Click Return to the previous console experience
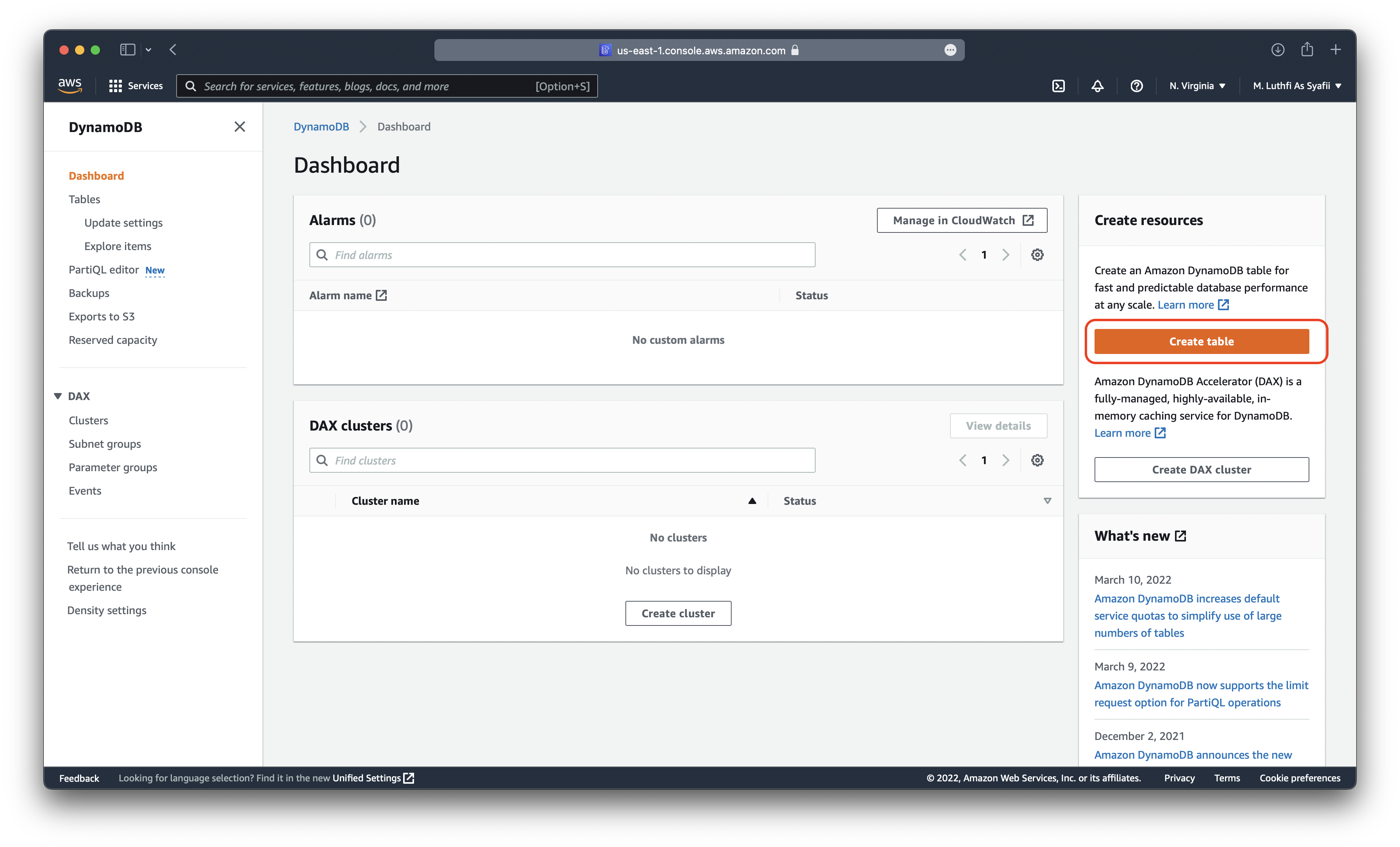Viewport: 1400px width, 847px height. pyautogui.click(x=143, y=577)
